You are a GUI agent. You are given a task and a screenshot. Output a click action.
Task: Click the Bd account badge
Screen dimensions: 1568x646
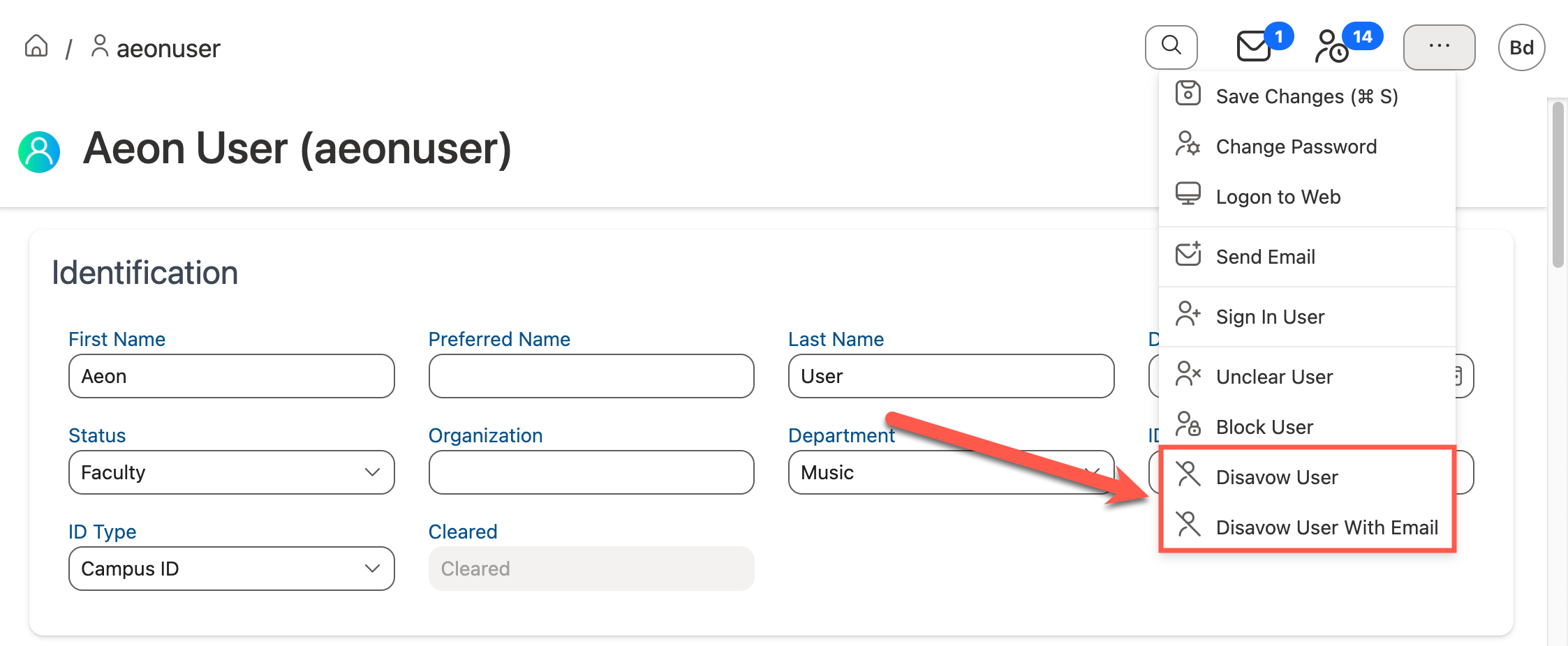coord(1521,47)
